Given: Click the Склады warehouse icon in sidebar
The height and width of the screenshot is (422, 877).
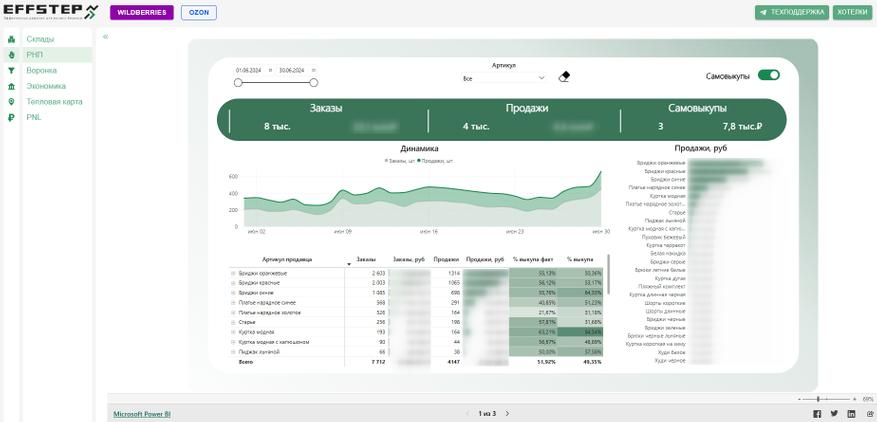Looking at the screenshot, I should coord(11,39).
